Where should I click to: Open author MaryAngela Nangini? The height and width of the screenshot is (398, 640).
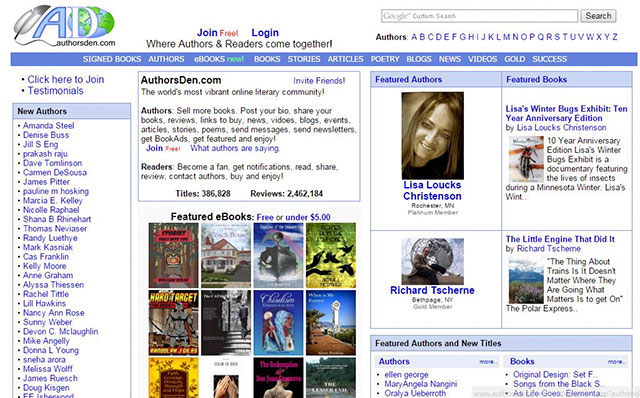[x=421, y=384]
